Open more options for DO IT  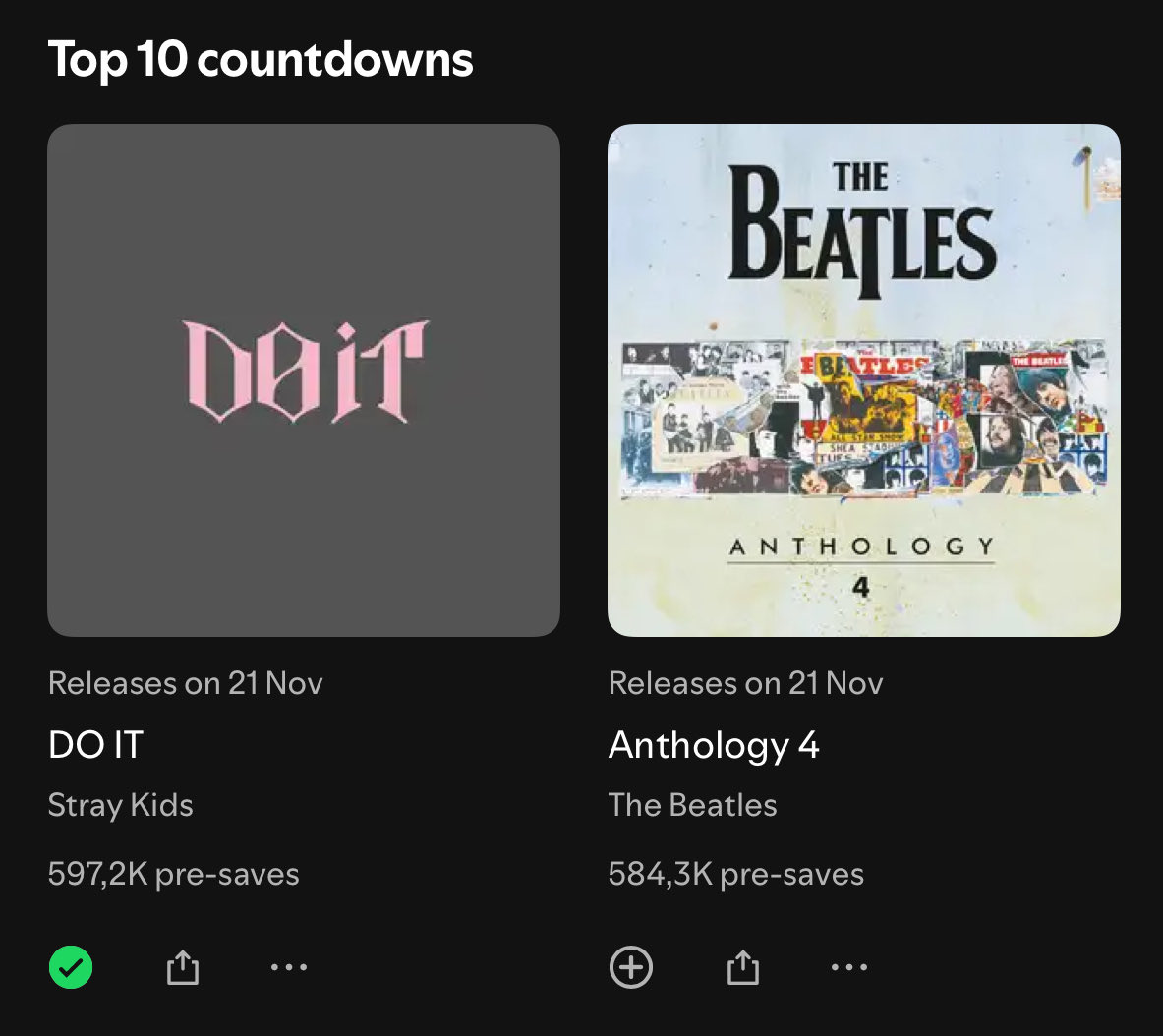(x=289, y=968)
